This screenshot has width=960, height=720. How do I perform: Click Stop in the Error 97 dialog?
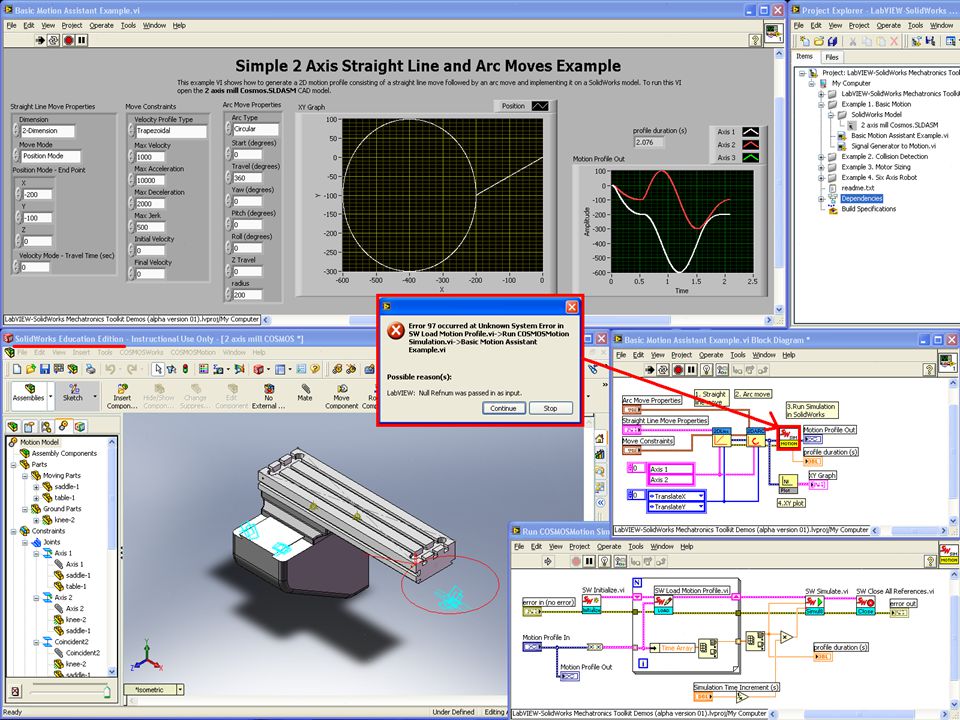pyautogui.click(x=550, y=408)
